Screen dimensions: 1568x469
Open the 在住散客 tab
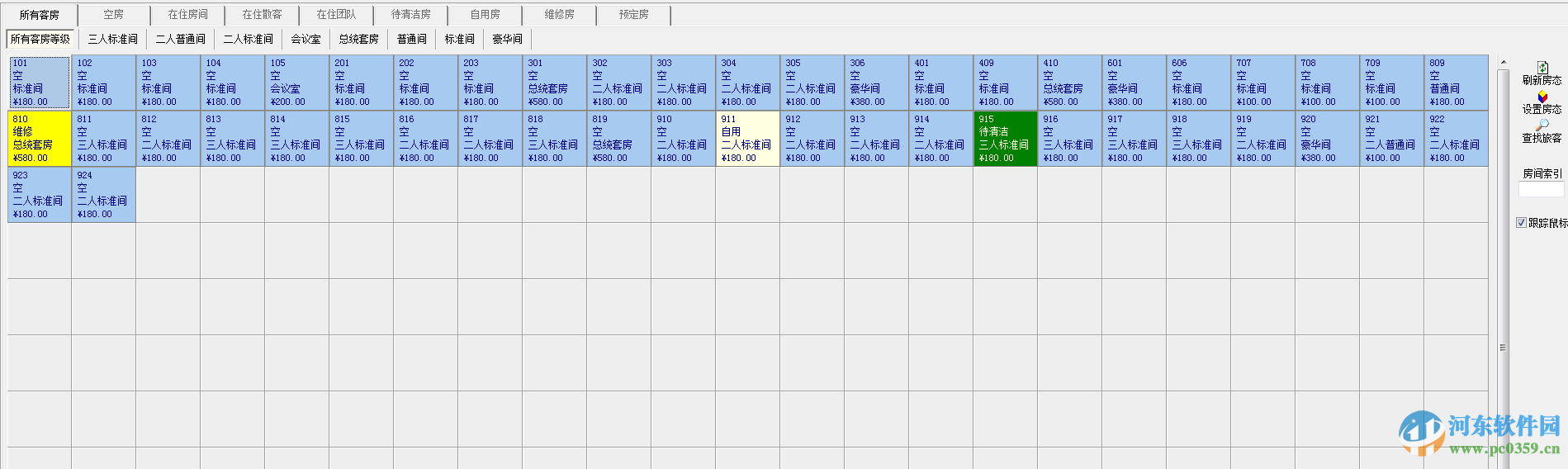pyautogui.click(x=263, y=15)
